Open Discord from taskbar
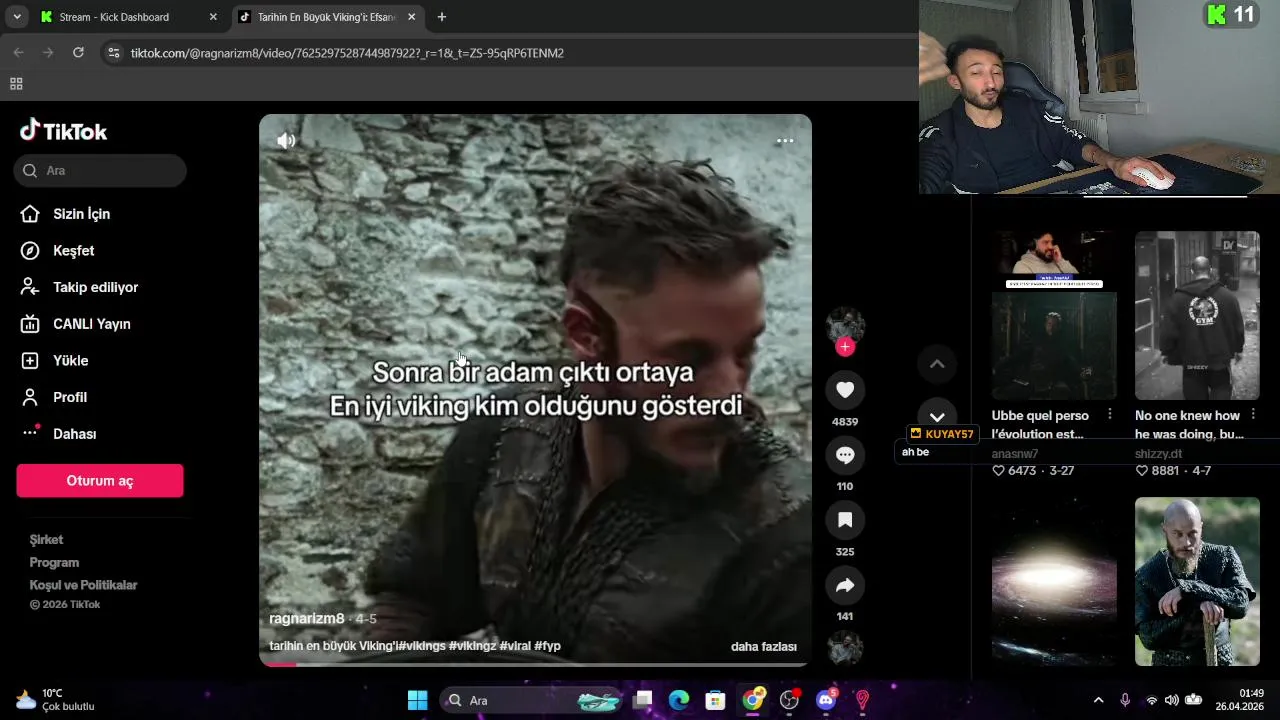Viewport: 1280px width, 720px height. click(x=826, y=700)
